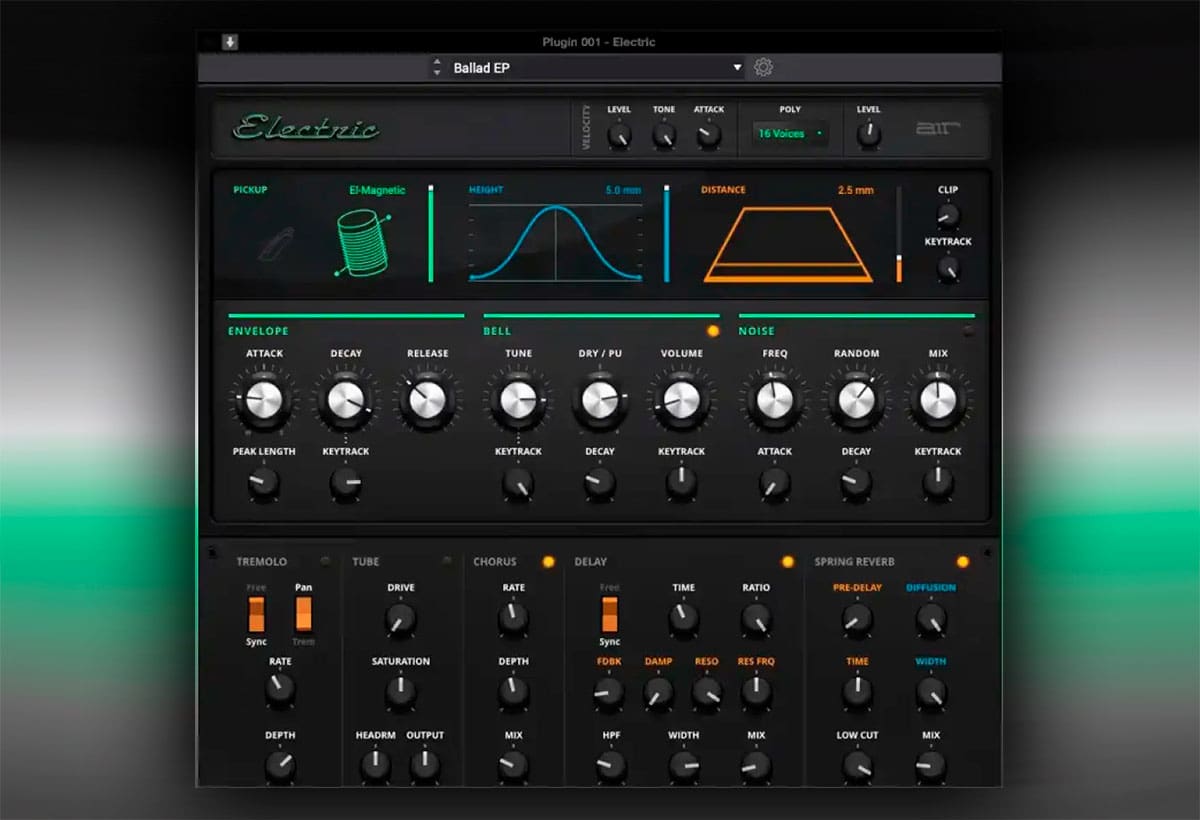1200x820 pixels.
Task: Toggle the Bell section power LED
Action: (713, 331)
